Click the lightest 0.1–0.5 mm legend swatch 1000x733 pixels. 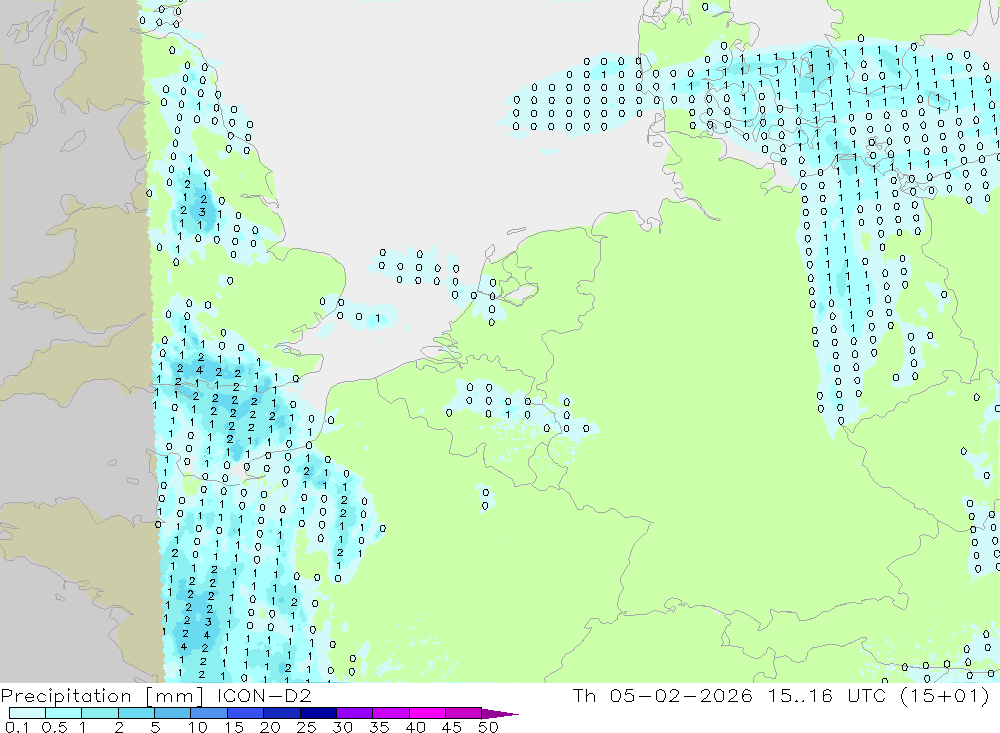pos(27,713)
